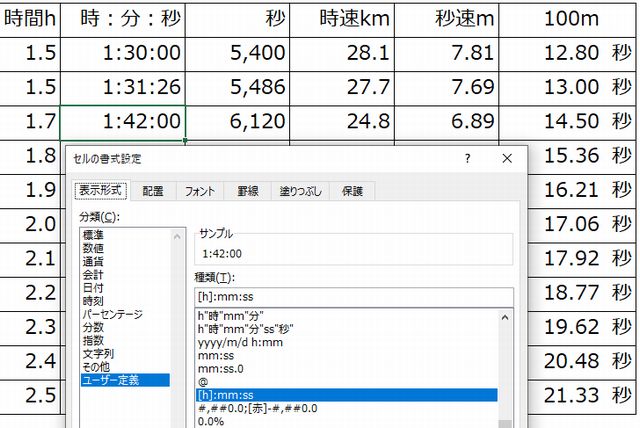Screen dimensions: 640x428
Task: Select 指数 category
Action: pos(125,340)
